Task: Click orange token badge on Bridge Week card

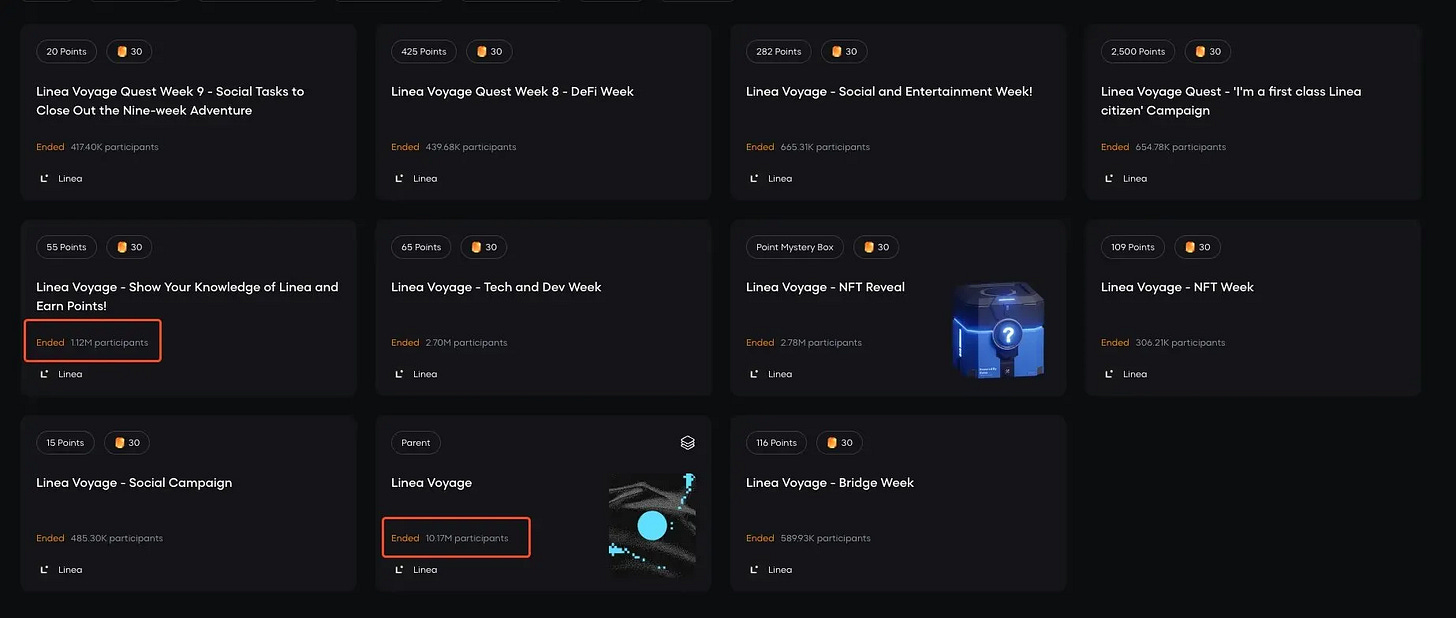Action: click(x=840, y=443)
